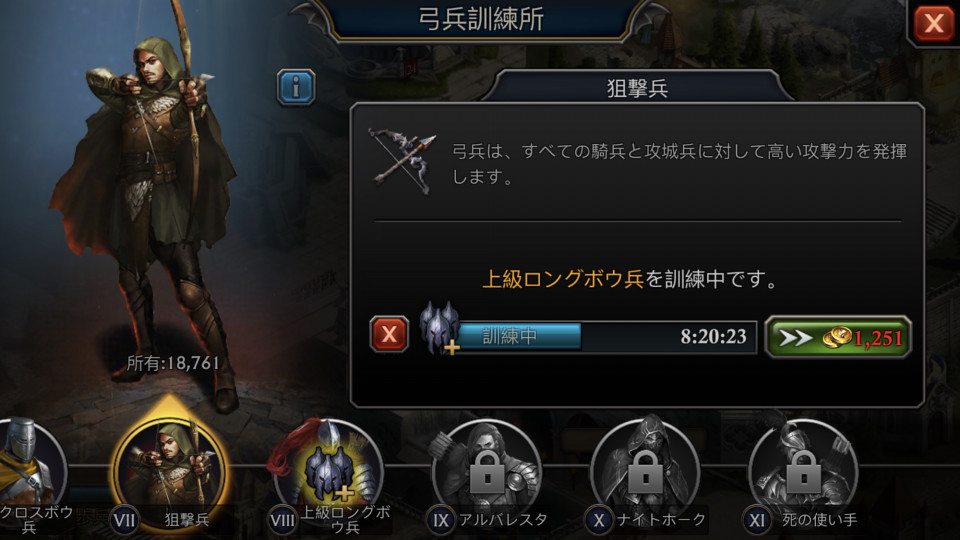Click the tier IX badge
The image size is (960, 540).
[440, 520]
